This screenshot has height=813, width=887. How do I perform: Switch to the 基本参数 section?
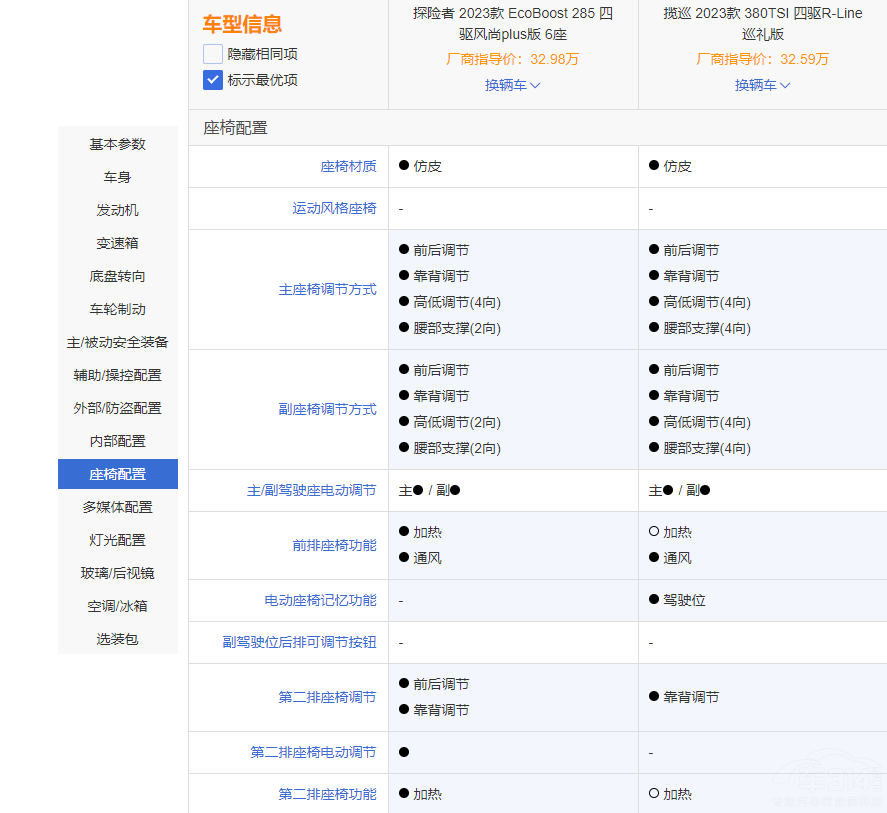(x=117, y=144)
